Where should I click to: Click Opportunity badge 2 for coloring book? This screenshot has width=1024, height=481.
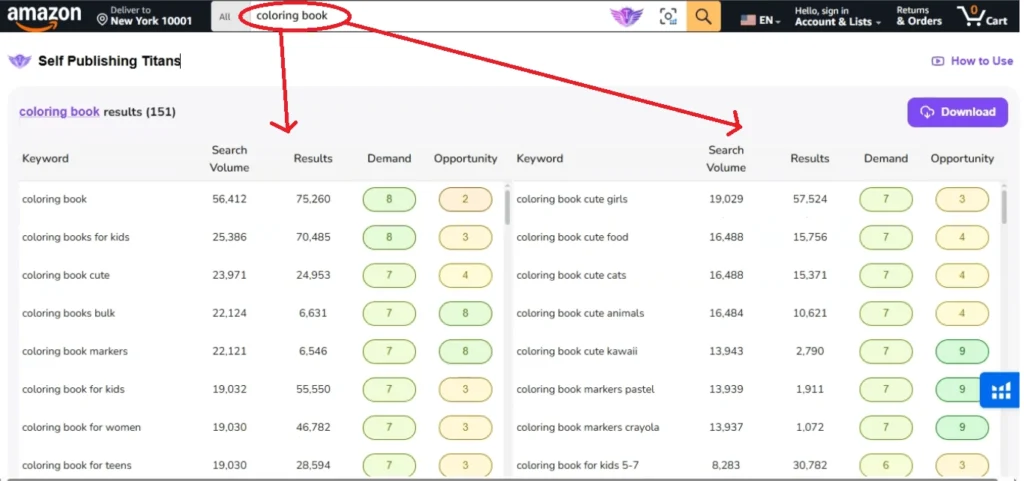(x=466, y=199)
